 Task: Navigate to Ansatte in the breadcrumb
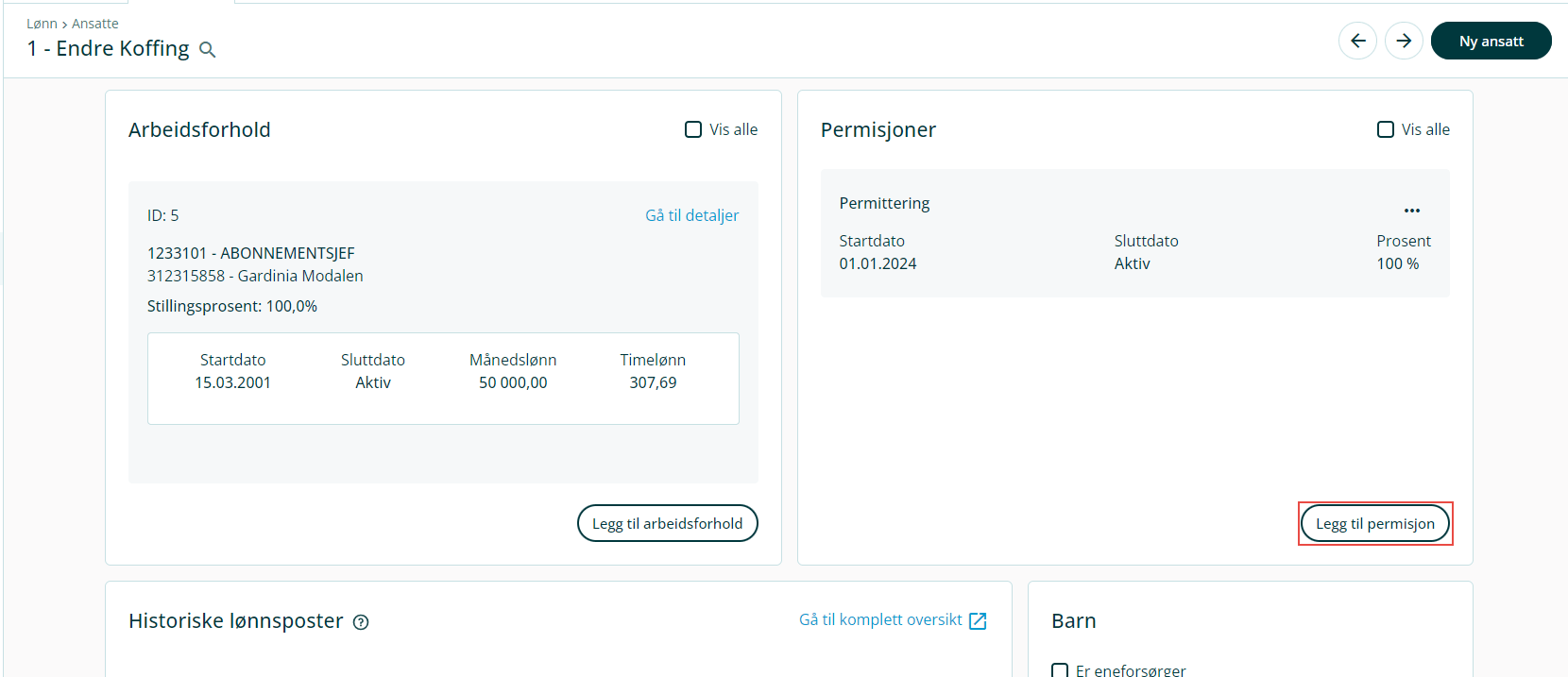coord(95,24)
